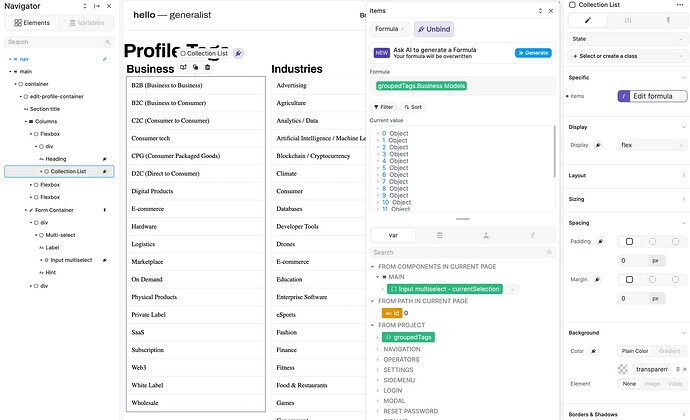Select the edit pencil tab in right panel
The image size is (690, 420).
click(x=587, y=20)
